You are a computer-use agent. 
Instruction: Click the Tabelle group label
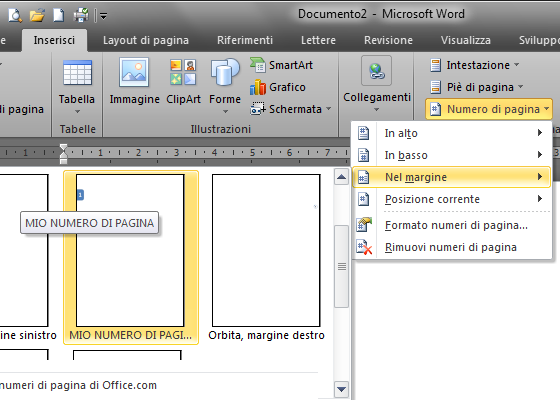click(78, 129)
